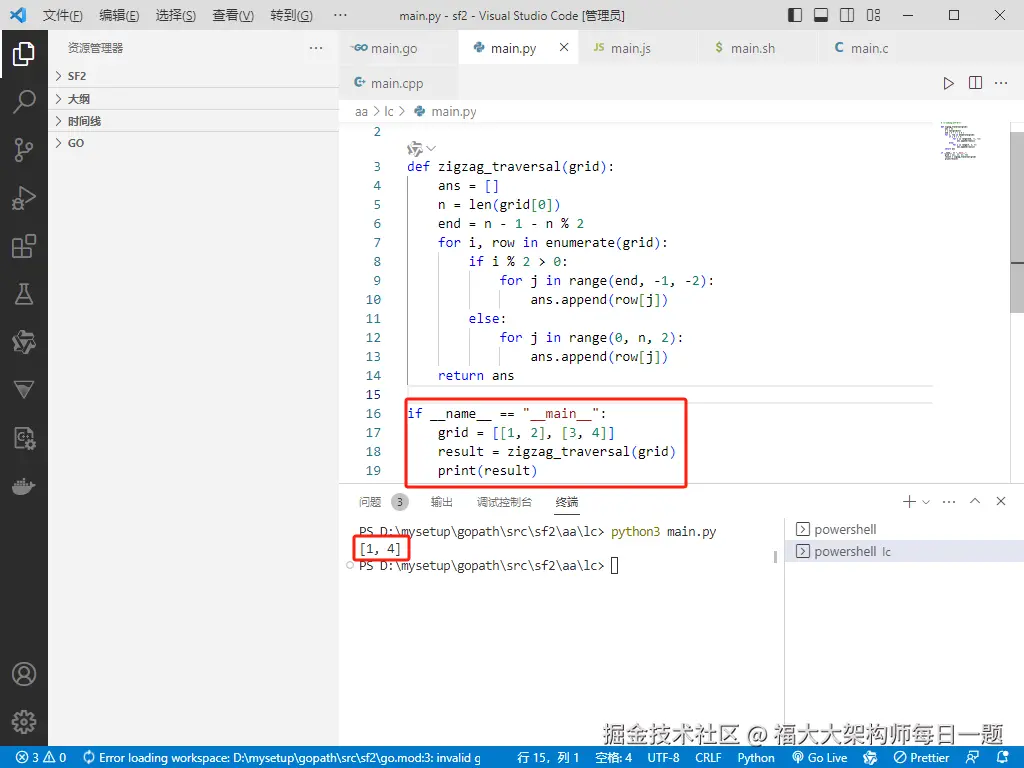Open the Testing flask view

pos(24,294)
